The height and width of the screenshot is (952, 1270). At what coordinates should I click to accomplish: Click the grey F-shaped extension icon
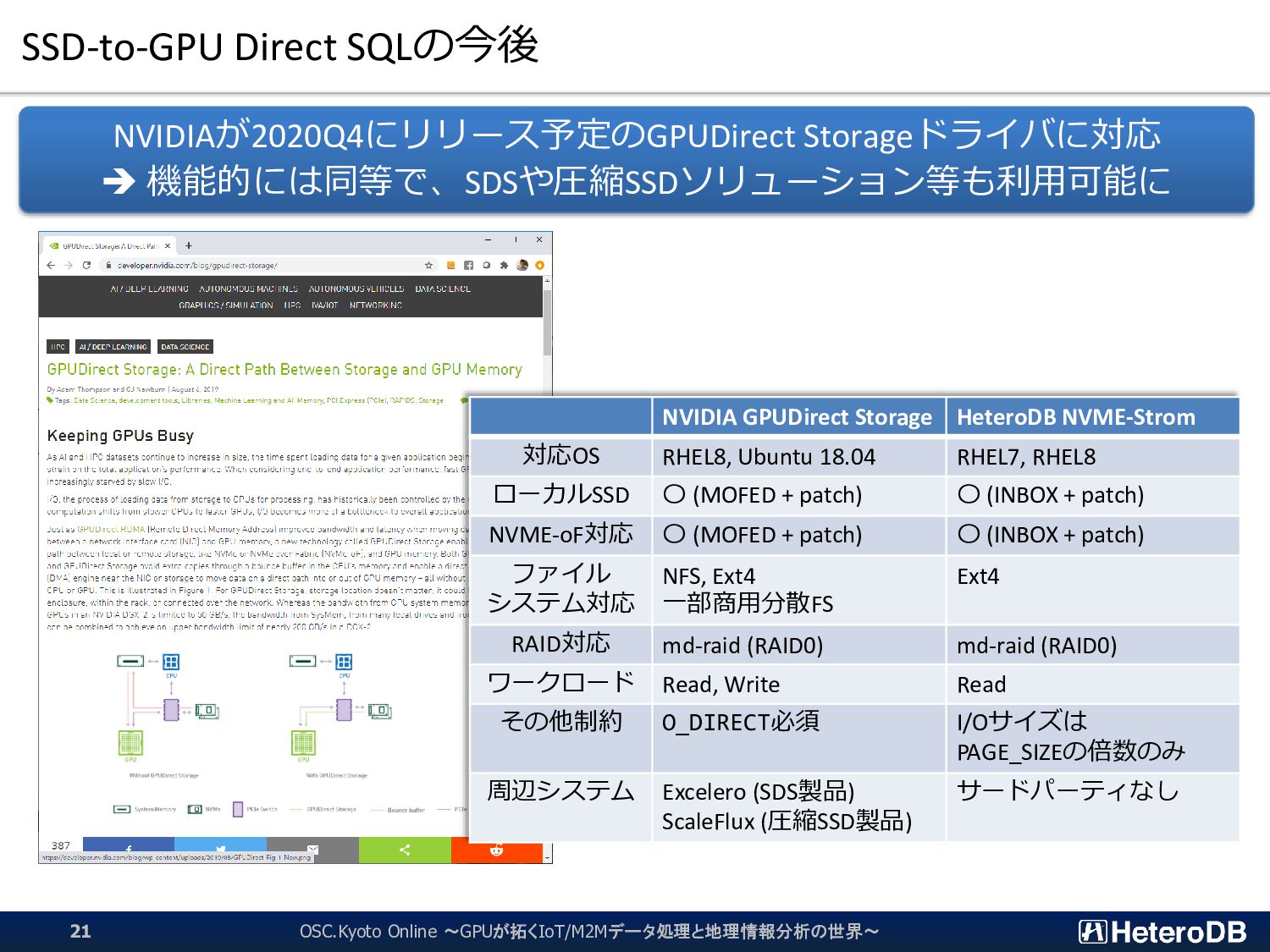[x=468, y=265]
